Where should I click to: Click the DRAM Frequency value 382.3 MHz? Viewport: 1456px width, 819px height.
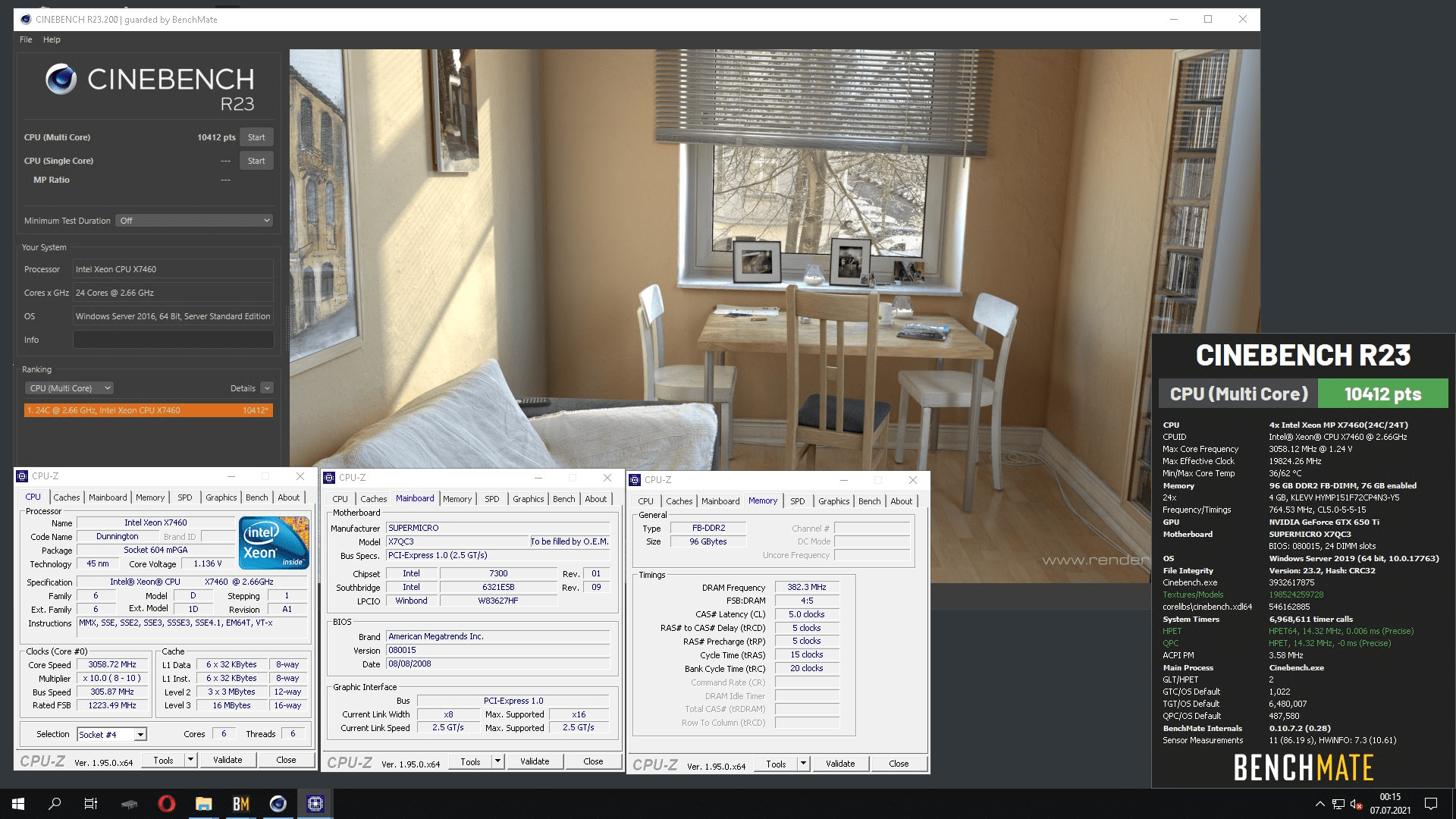click(806, 587)
